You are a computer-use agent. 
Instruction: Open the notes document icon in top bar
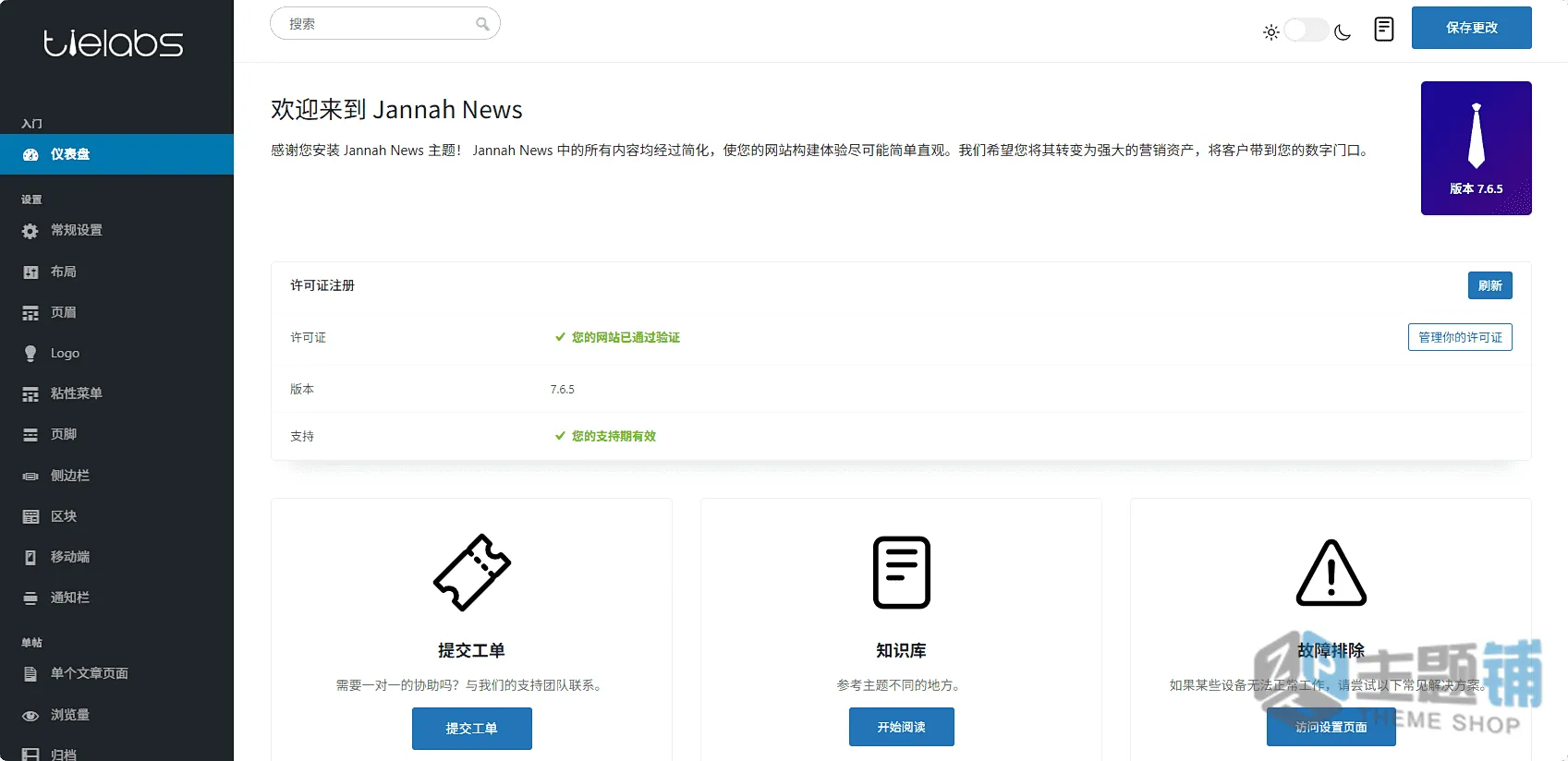click(x=1384, y=30)
